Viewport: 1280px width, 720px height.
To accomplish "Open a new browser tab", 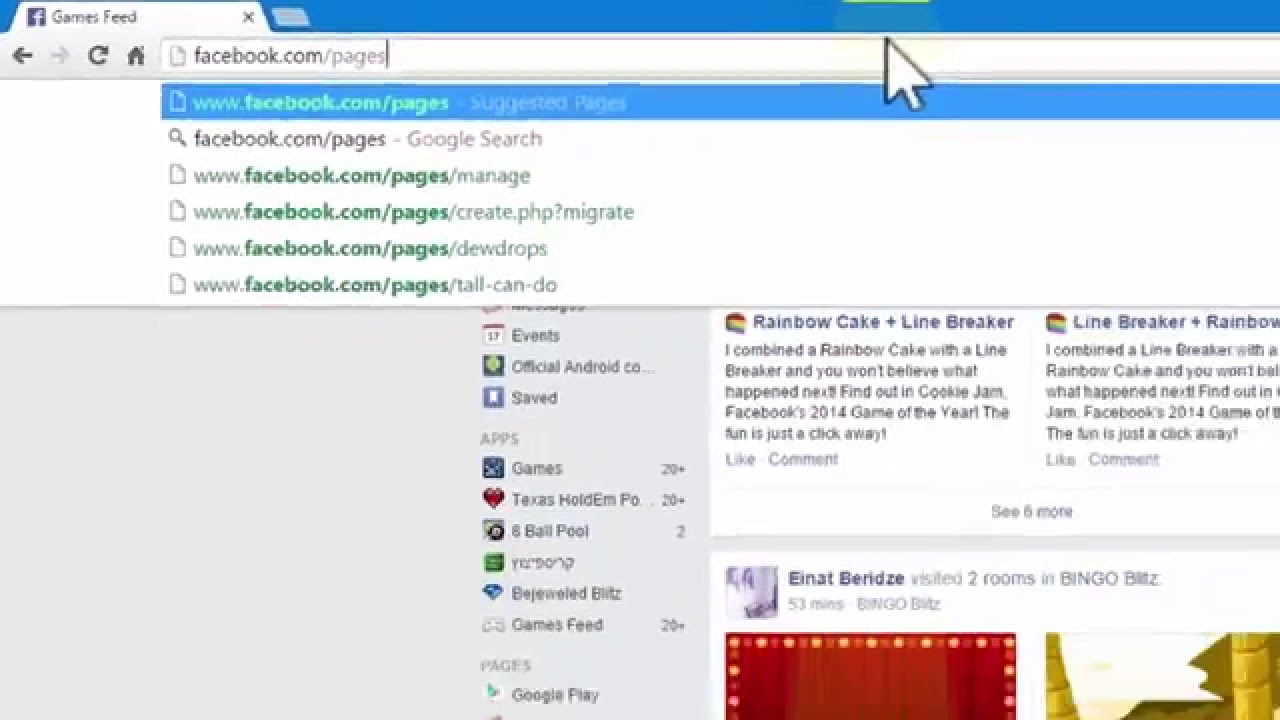I will [x=290, y=17].
